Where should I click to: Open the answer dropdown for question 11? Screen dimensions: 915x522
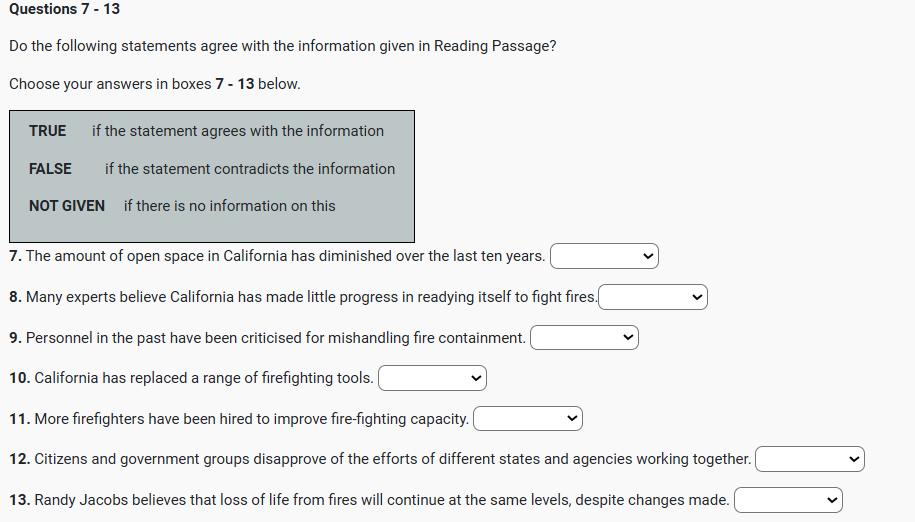(x=527, y=419)
